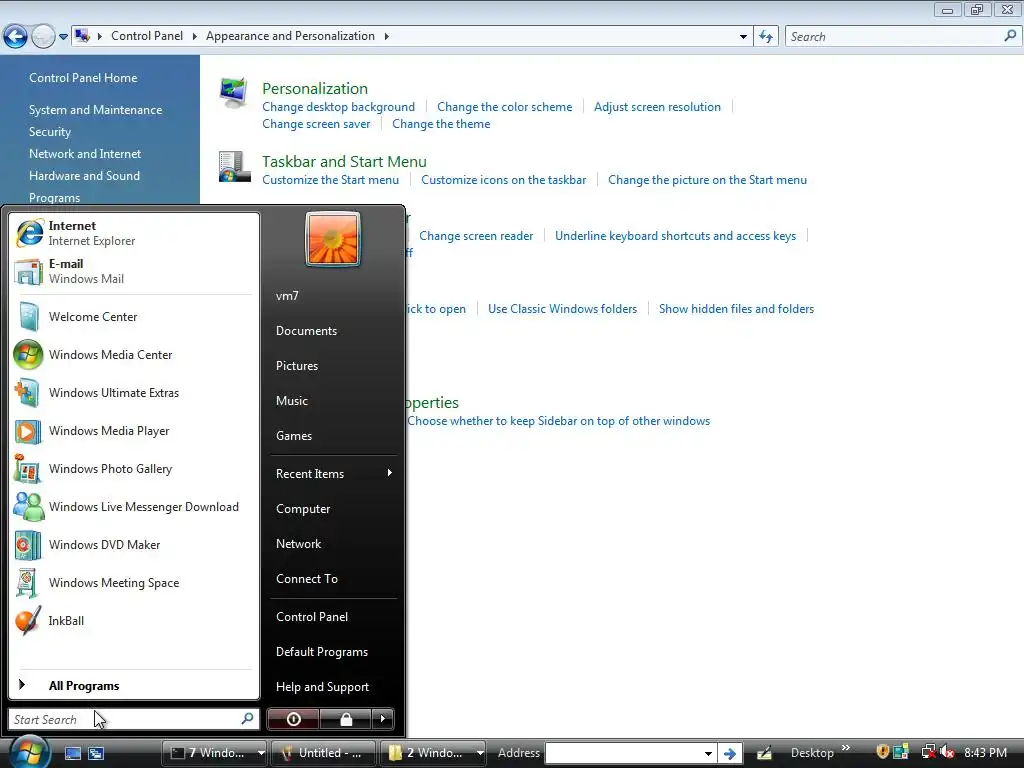Click Change the color scheme link
This screenshot has width=1024, height=768.
point(504,107)
